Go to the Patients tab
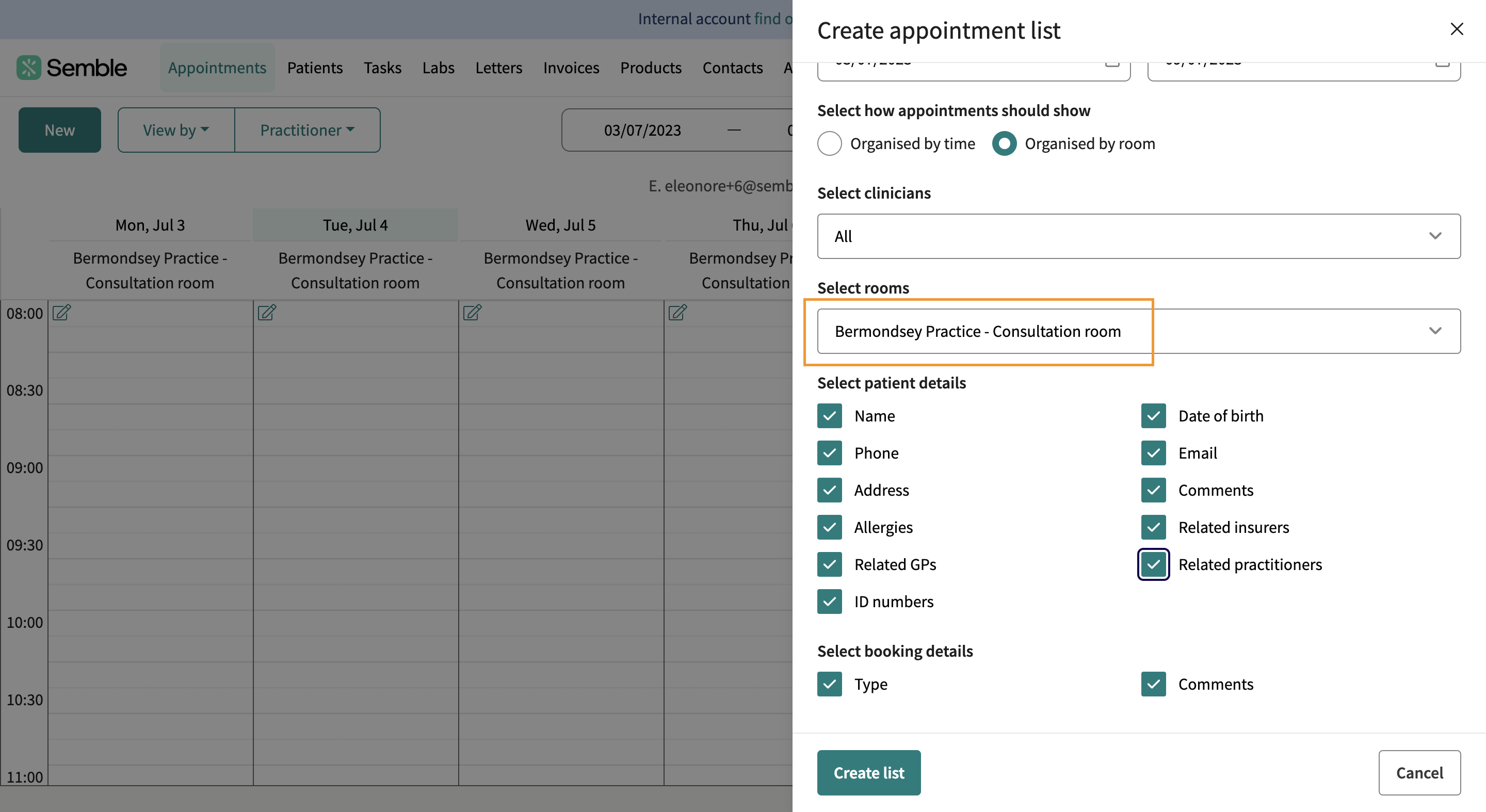1486x812 pixels. pos(315,68)
